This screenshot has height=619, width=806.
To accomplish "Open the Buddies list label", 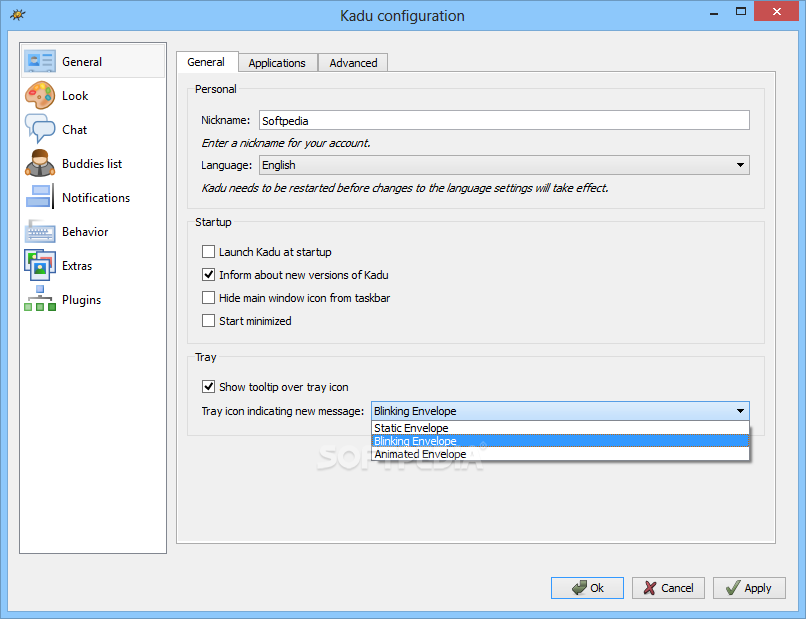I will click(92, 163).
